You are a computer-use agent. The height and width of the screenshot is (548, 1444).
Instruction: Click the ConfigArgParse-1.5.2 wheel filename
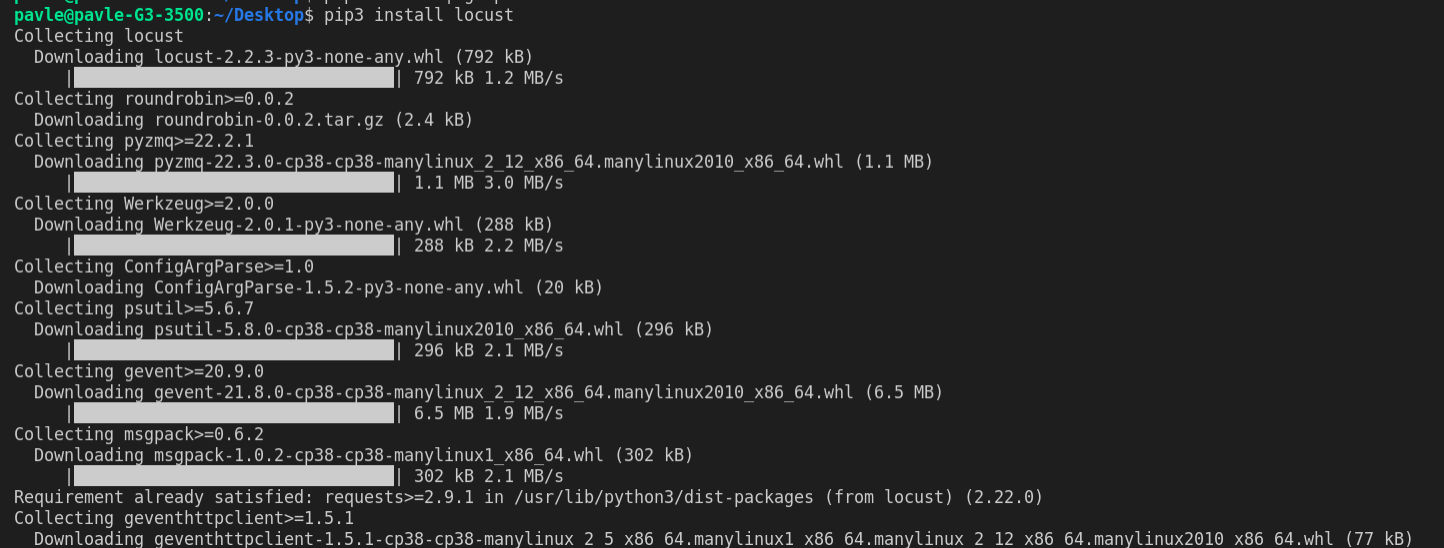(339, 288)
